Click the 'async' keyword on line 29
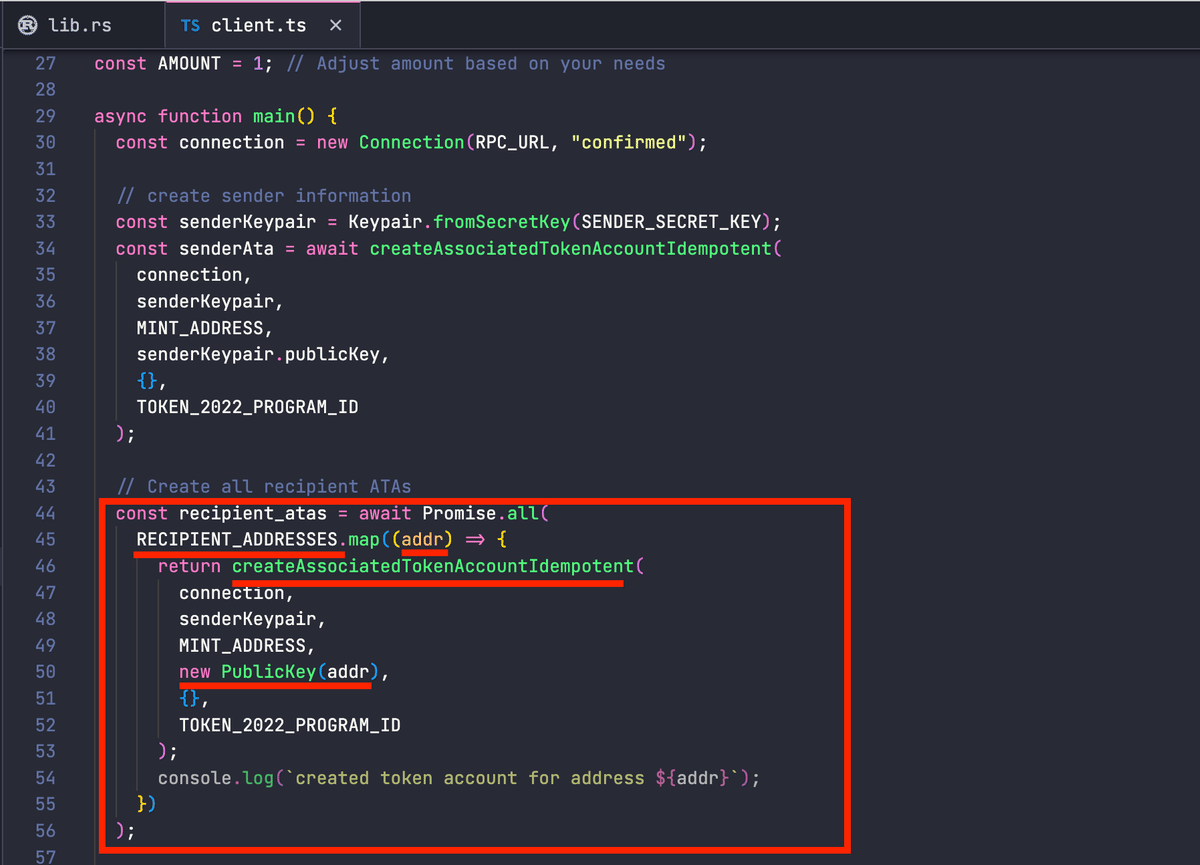Image resolution: width=1200 pixels, height=865 pixels. [121, 116]
